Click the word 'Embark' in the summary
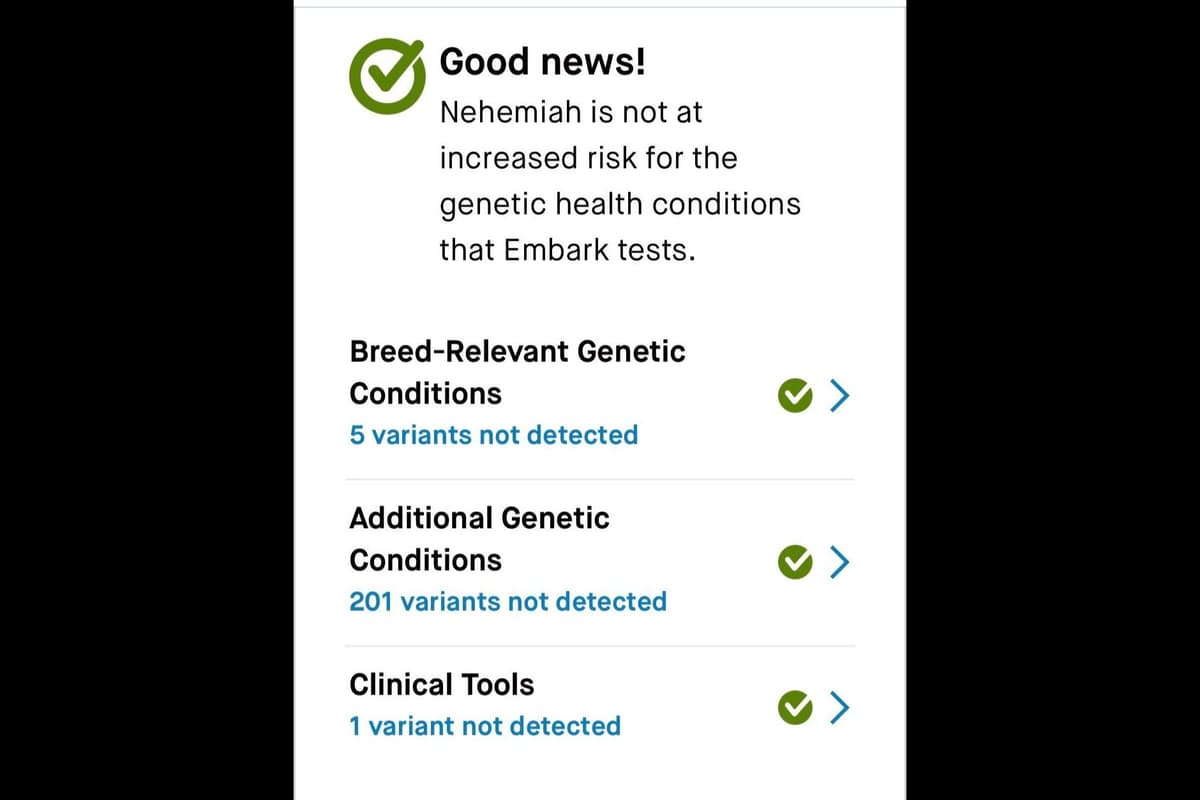Viewport: 1200px width, 800px height. pos(552,250)
